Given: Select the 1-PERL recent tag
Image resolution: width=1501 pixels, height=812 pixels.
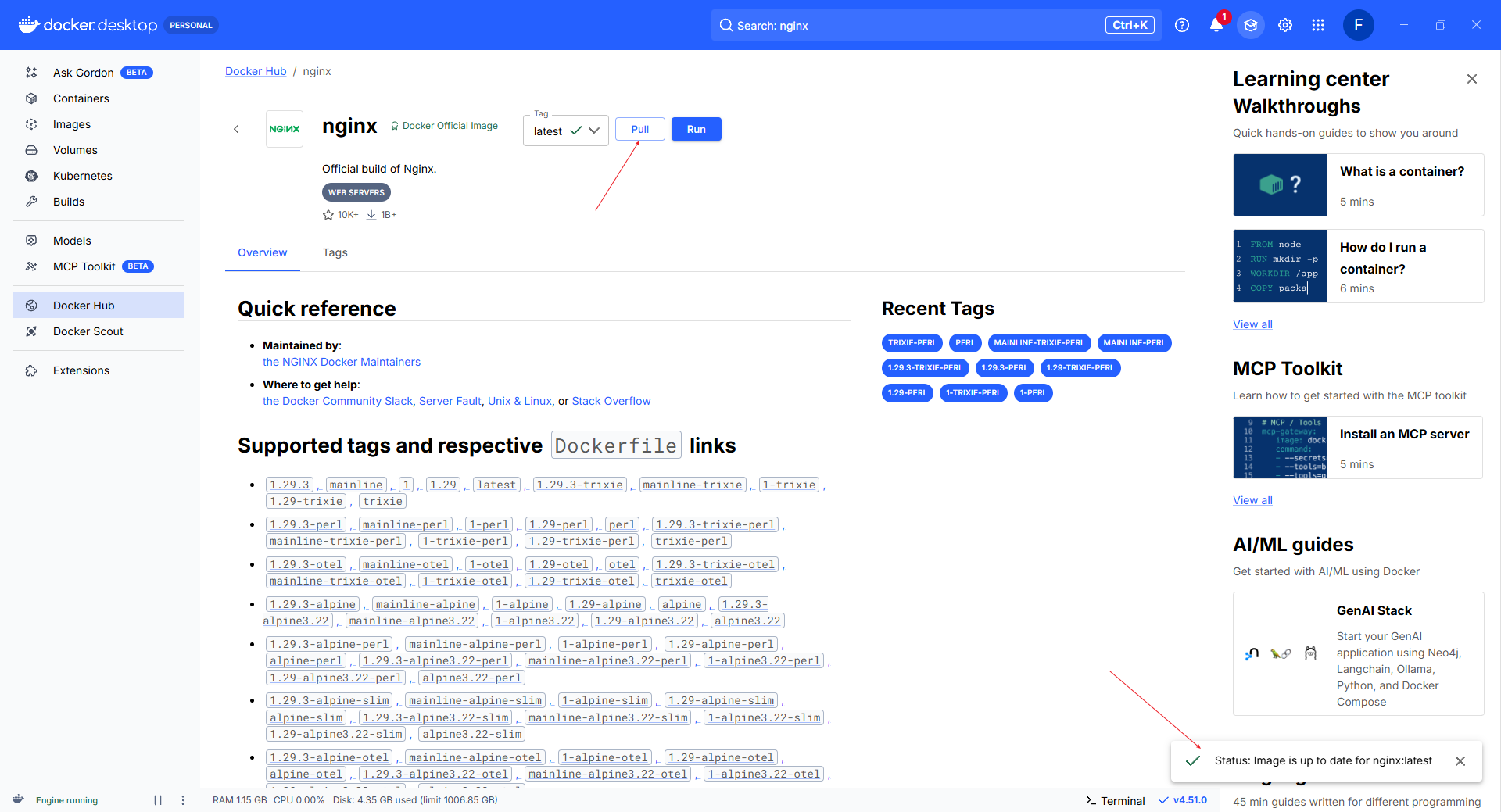Looking at the screenshot, I should pyautogui.click(x=1034, y=393).
